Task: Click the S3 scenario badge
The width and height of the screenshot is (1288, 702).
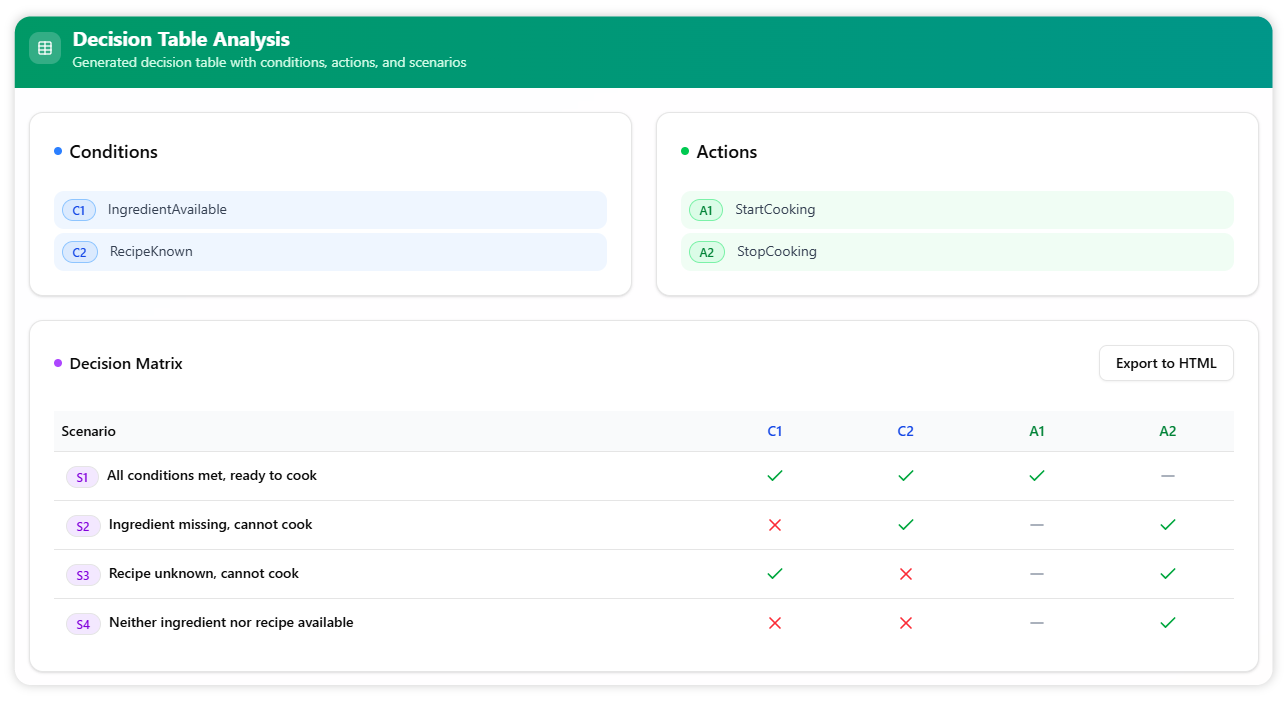Action: pos(83,575)
